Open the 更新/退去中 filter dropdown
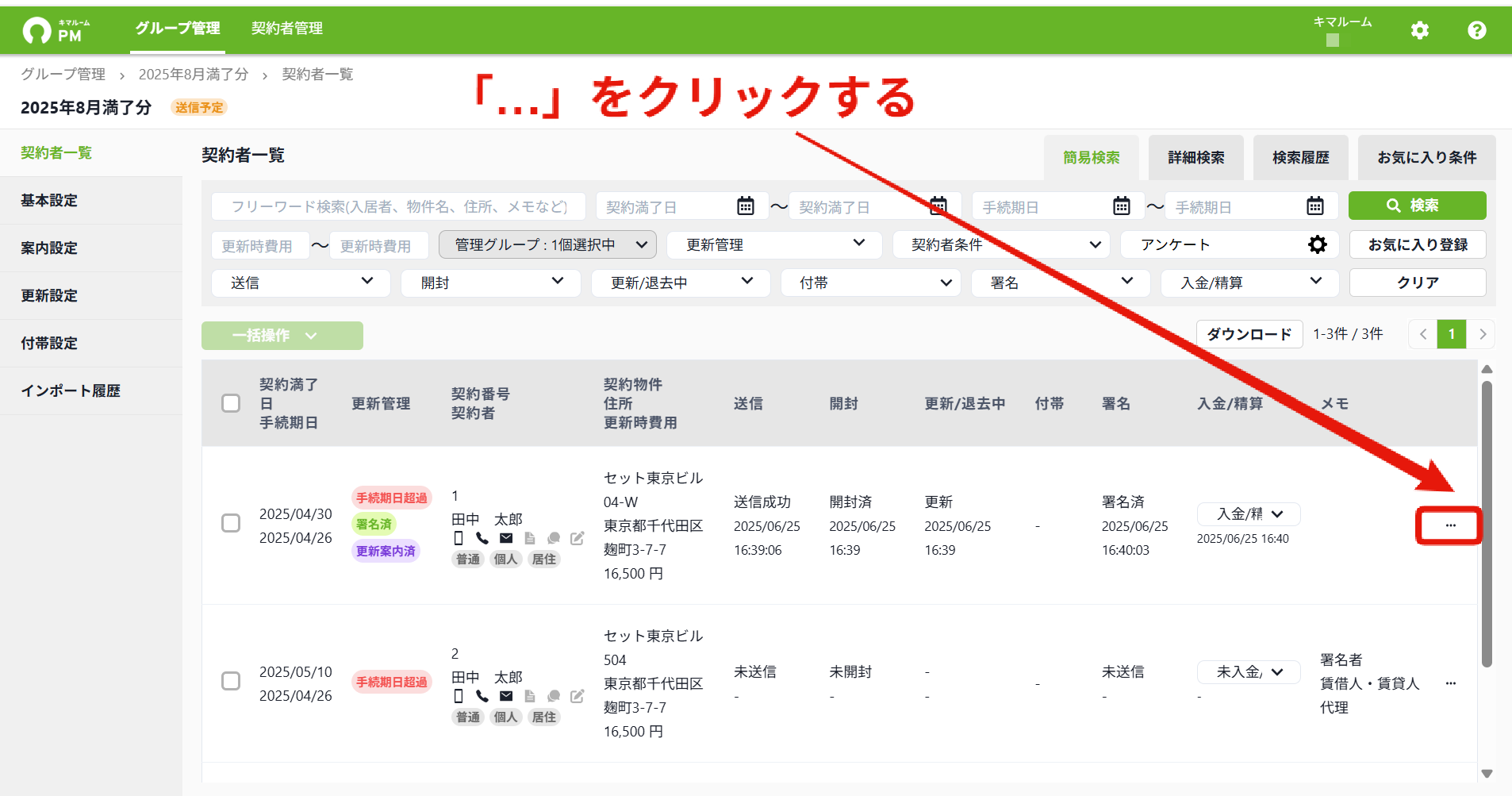Screen dimensions: 1512x796 click(x=681, y=283)
